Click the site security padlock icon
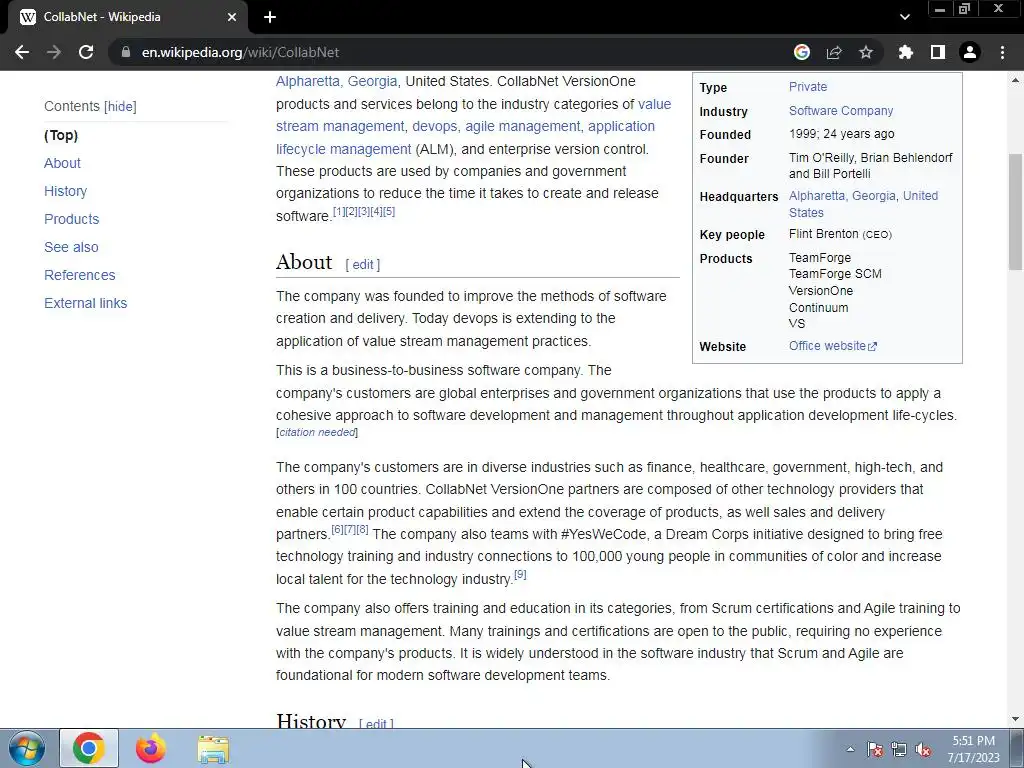This screenshot has width=1024, height=768. (x=126, y=52)
